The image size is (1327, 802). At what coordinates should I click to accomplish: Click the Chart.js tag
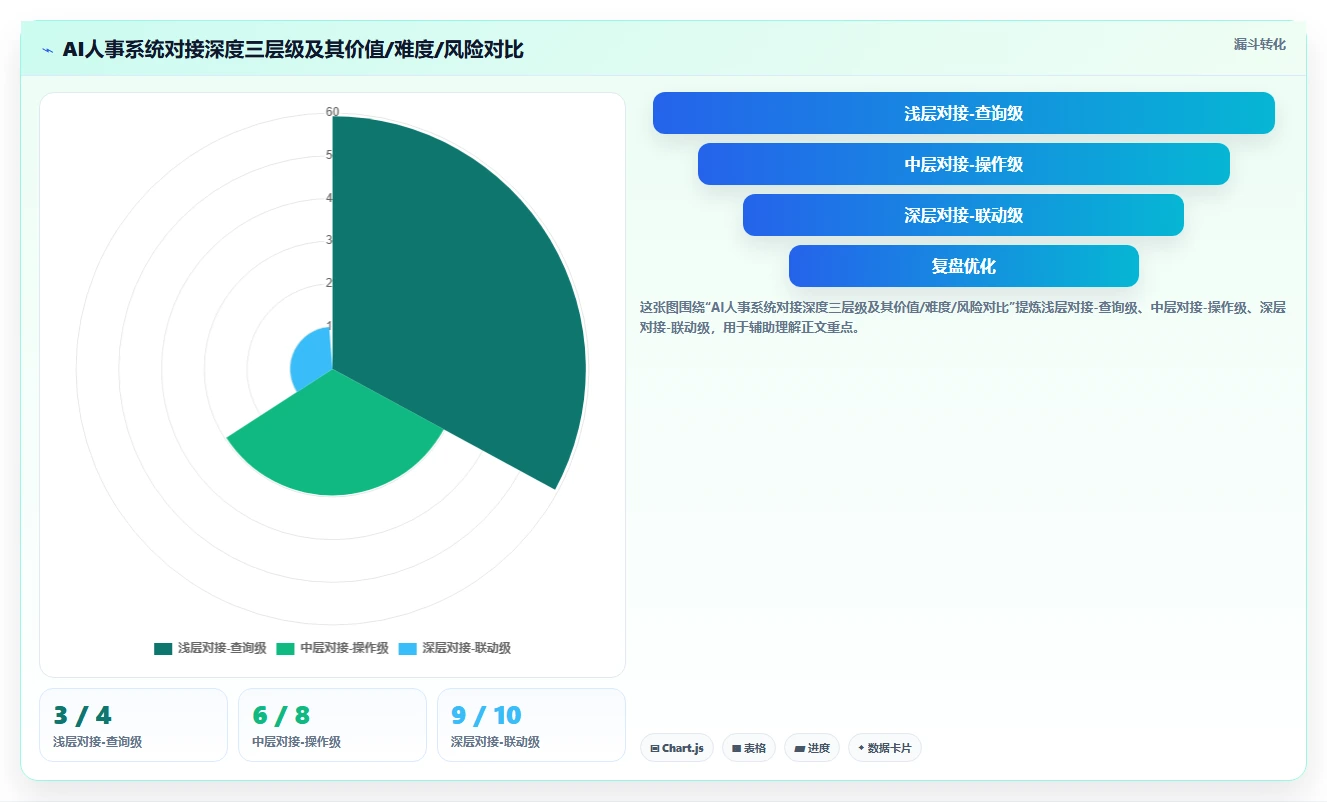pyautogui.click(x=677, y=748)
